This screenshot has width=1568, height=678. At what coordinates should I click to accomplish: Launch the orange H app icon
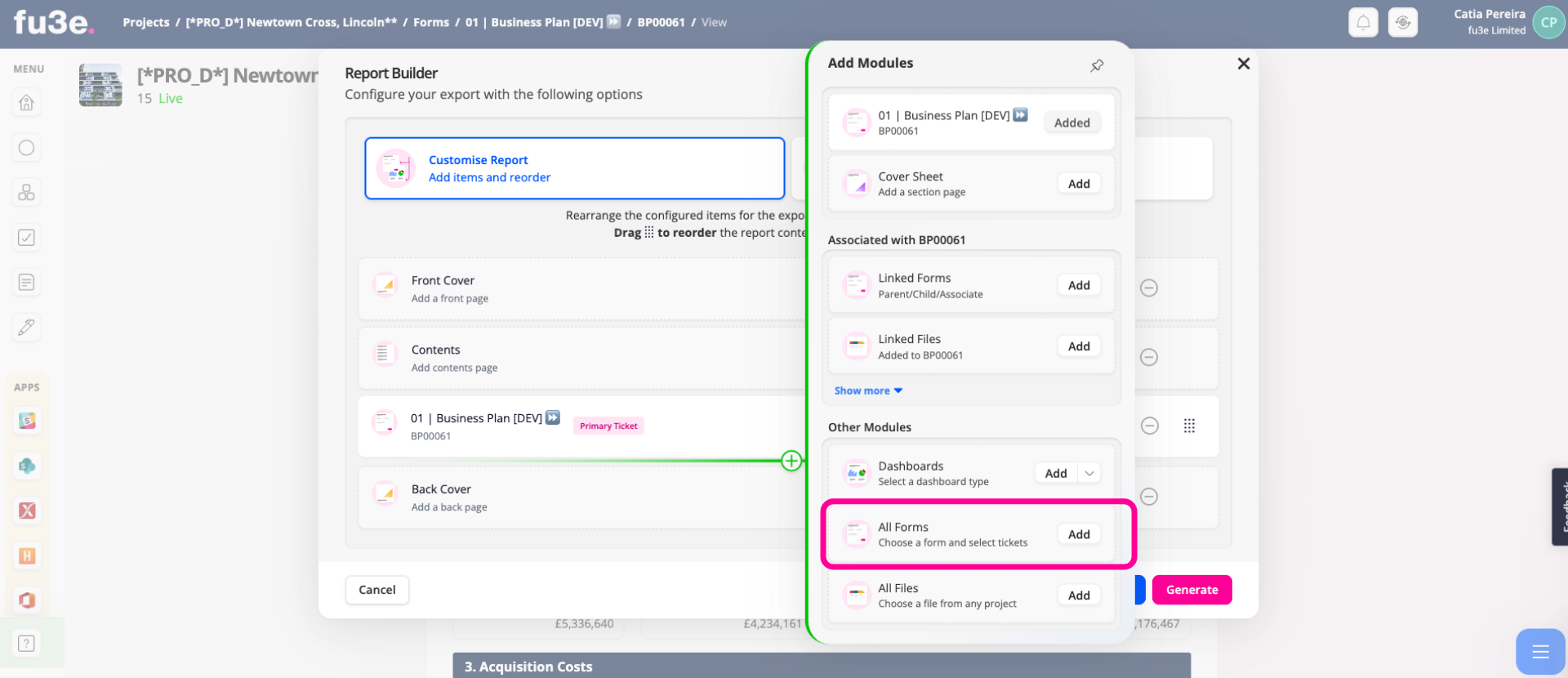(x=27, y=555)
